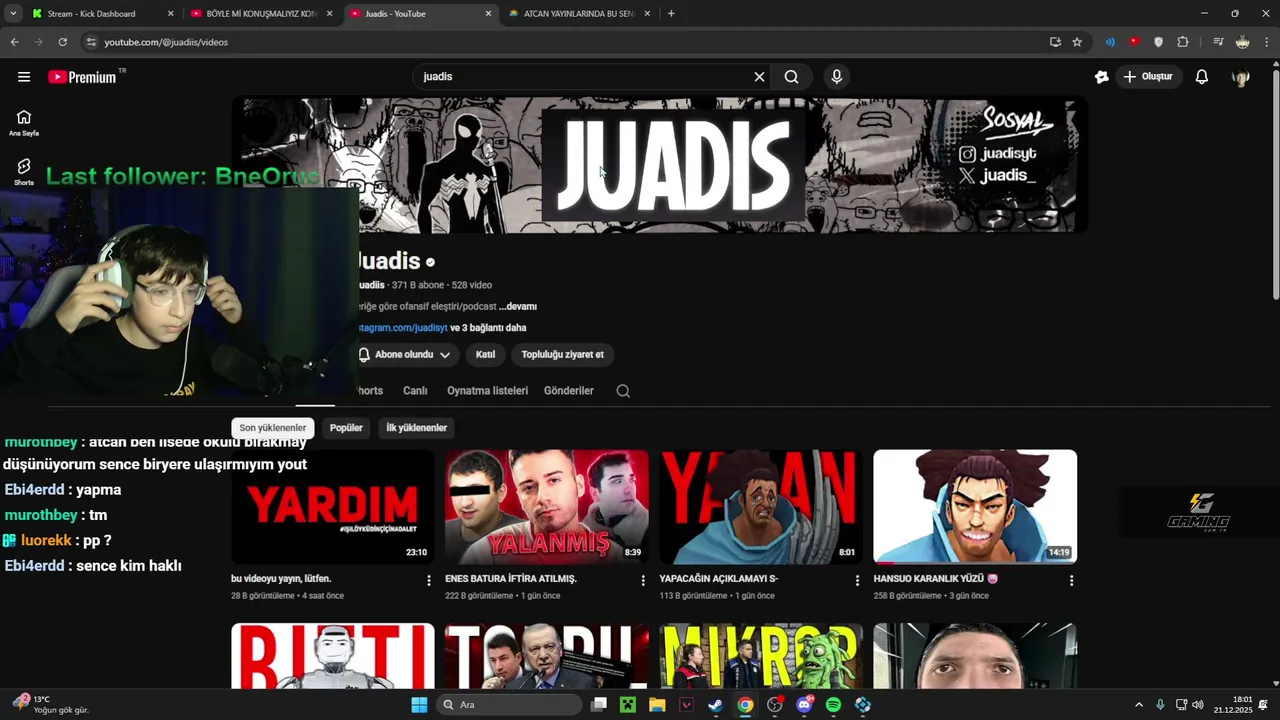Viewport: 1280px width, 720px height.
Task: Open Chrome media controls icon
Action: pos(1218,42)
